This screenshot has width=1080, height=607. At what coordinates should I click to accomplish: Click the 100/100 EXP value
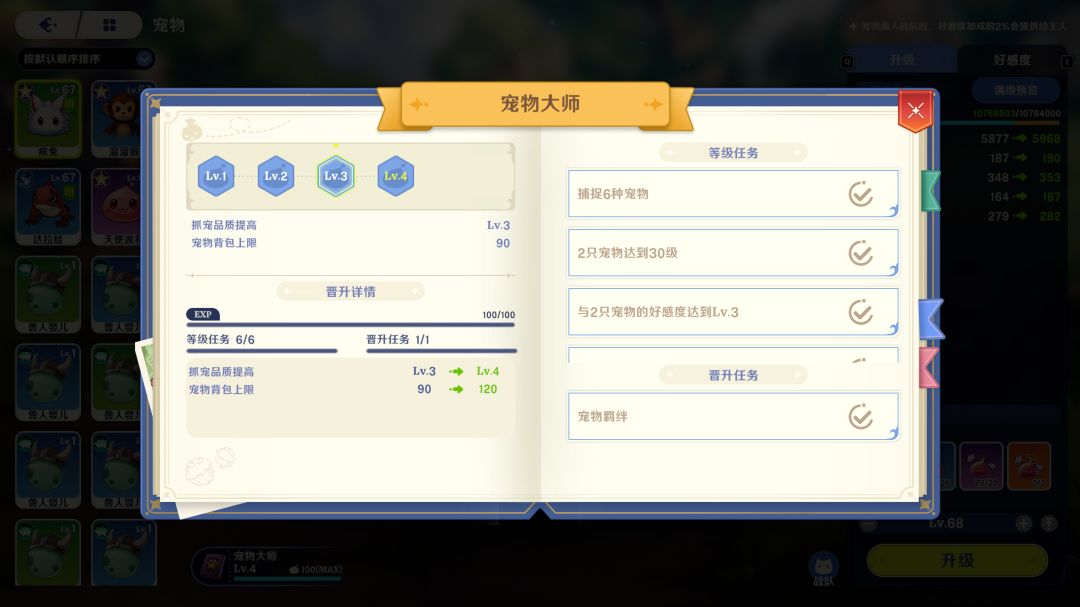tap(499, 315)
